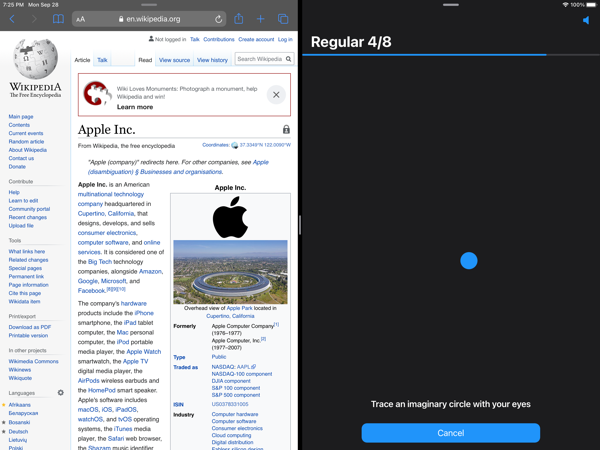Click the Wikipedia search magnifier icon

(x=289, y=59)
